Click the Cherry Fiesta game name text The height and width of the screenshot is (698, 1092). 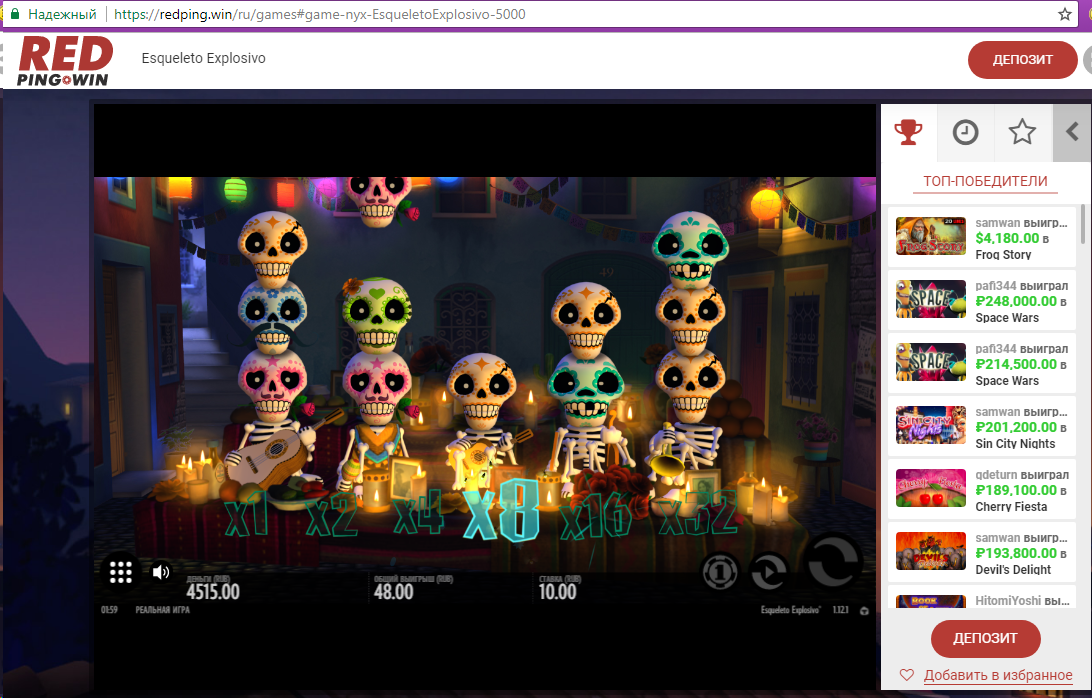coord(1011,506)
